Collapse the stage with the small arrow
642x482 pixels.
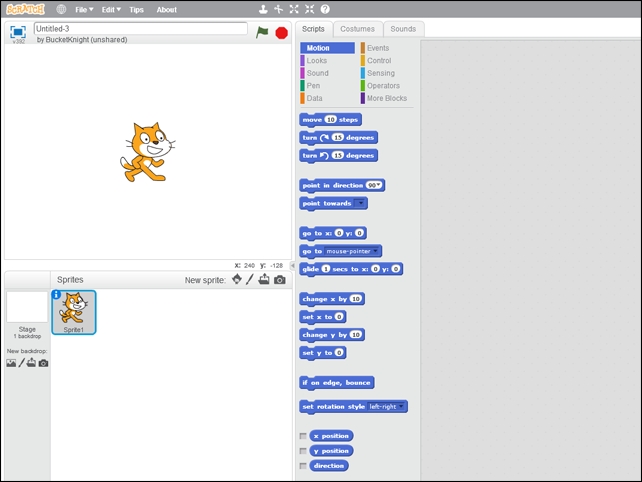292,265
